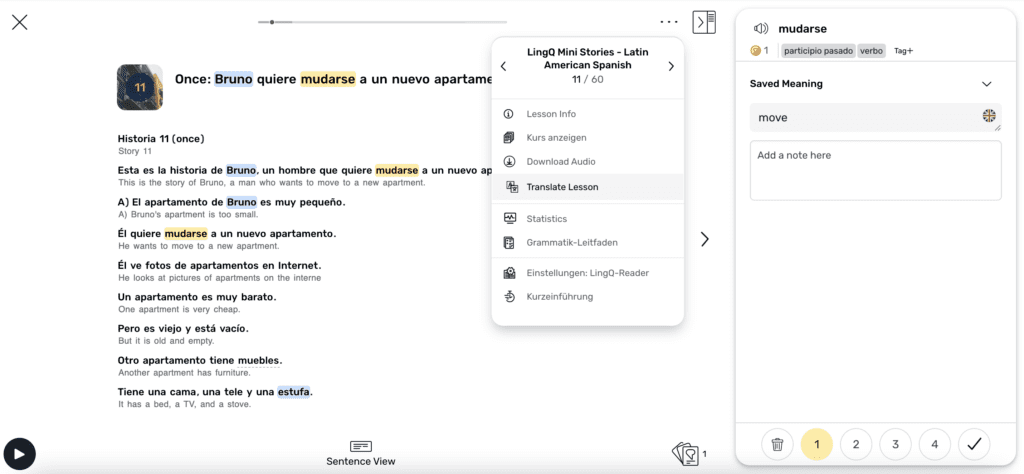Viewport: 1024px width, 474px height.
Task: Go to previous lesson in course
Action: click(503, 66)
